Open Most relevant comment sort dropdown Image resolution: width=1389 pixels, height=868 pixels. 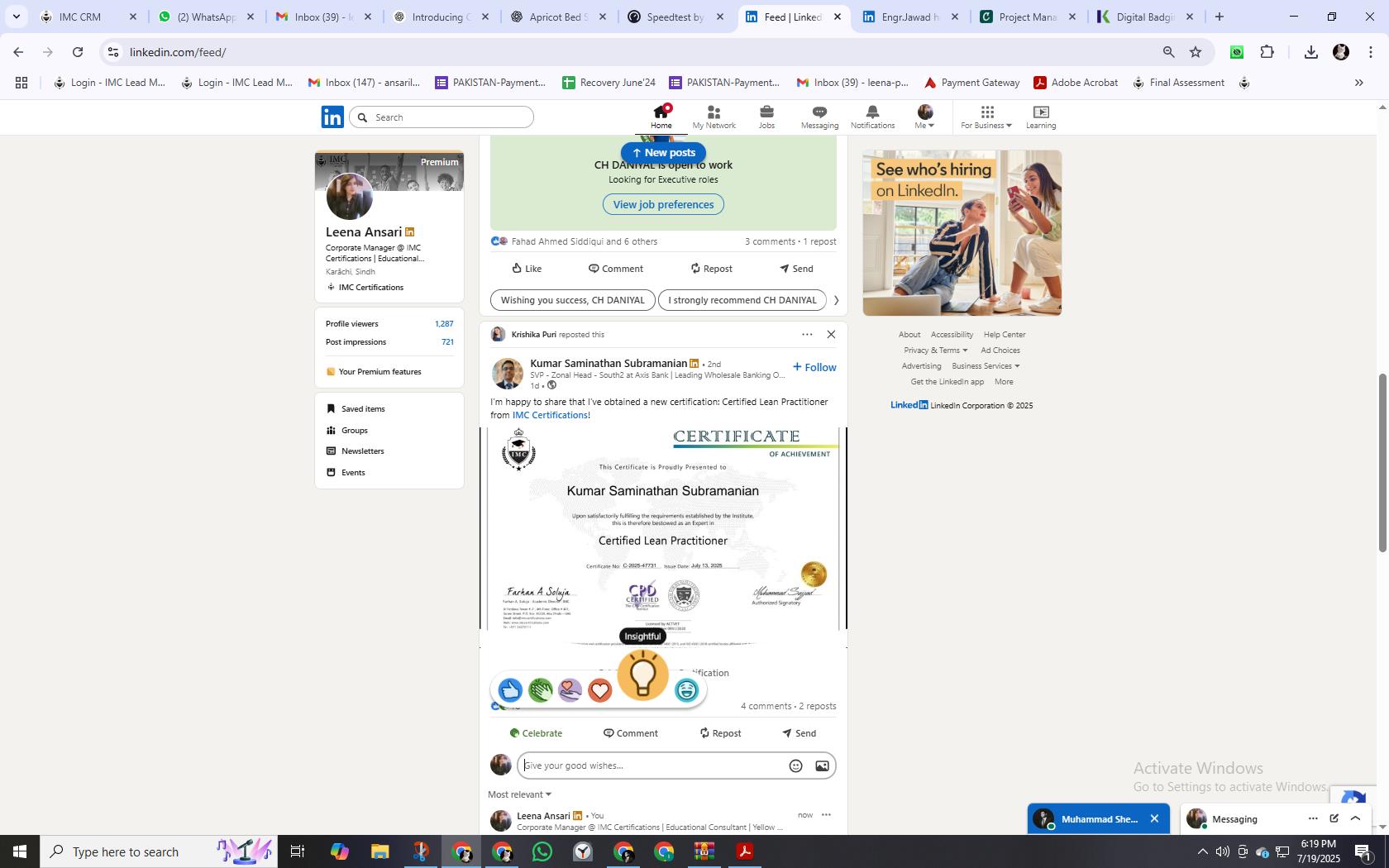[519, 794]
